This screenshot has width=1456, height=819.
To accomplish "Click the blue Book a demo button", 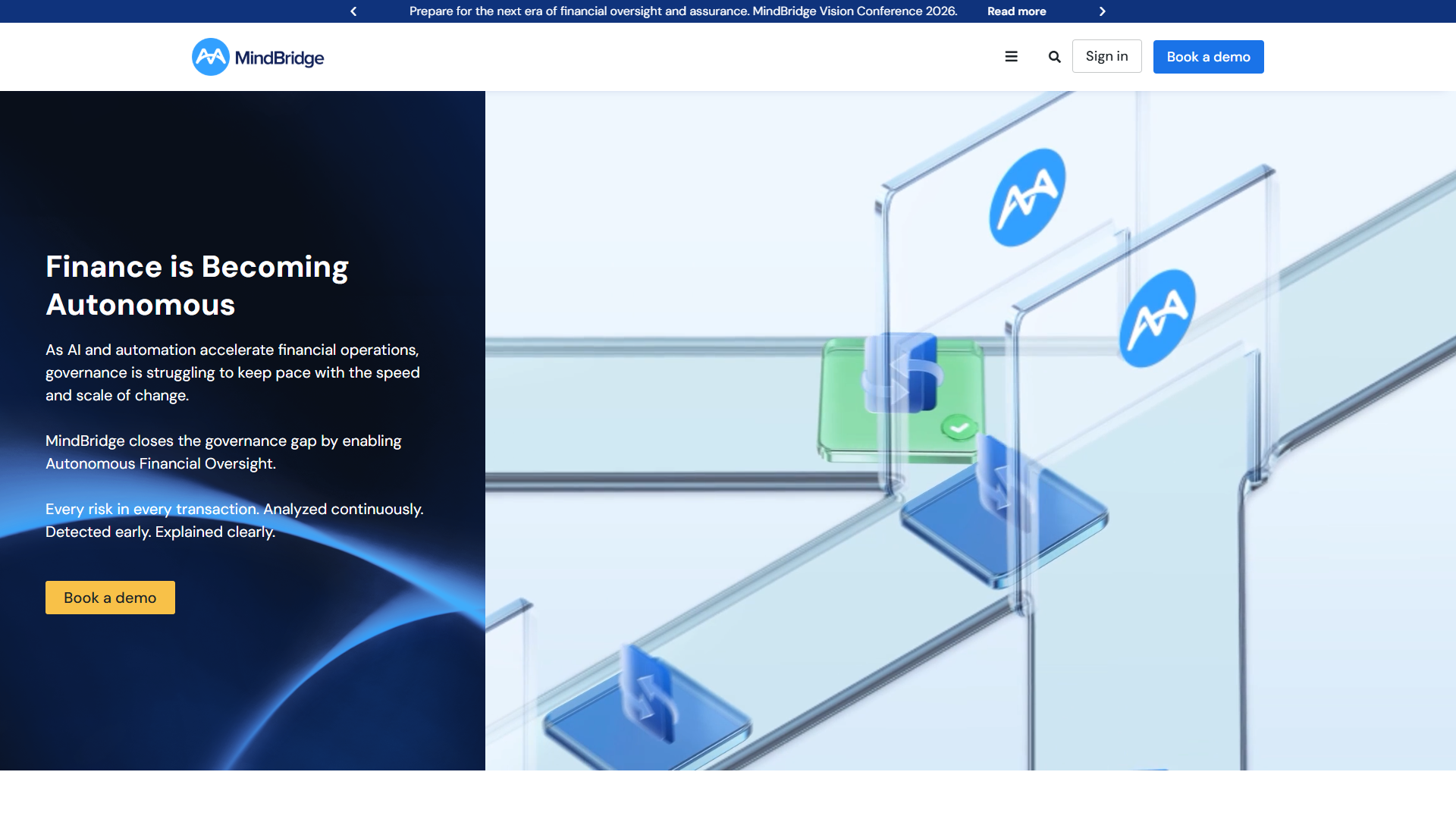I will (x=1208, y=57).
